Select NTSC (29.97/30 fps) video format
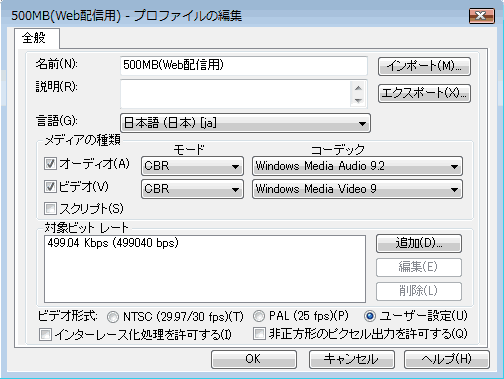This screenshot has width=504, height=379. (x=113, y=317)
